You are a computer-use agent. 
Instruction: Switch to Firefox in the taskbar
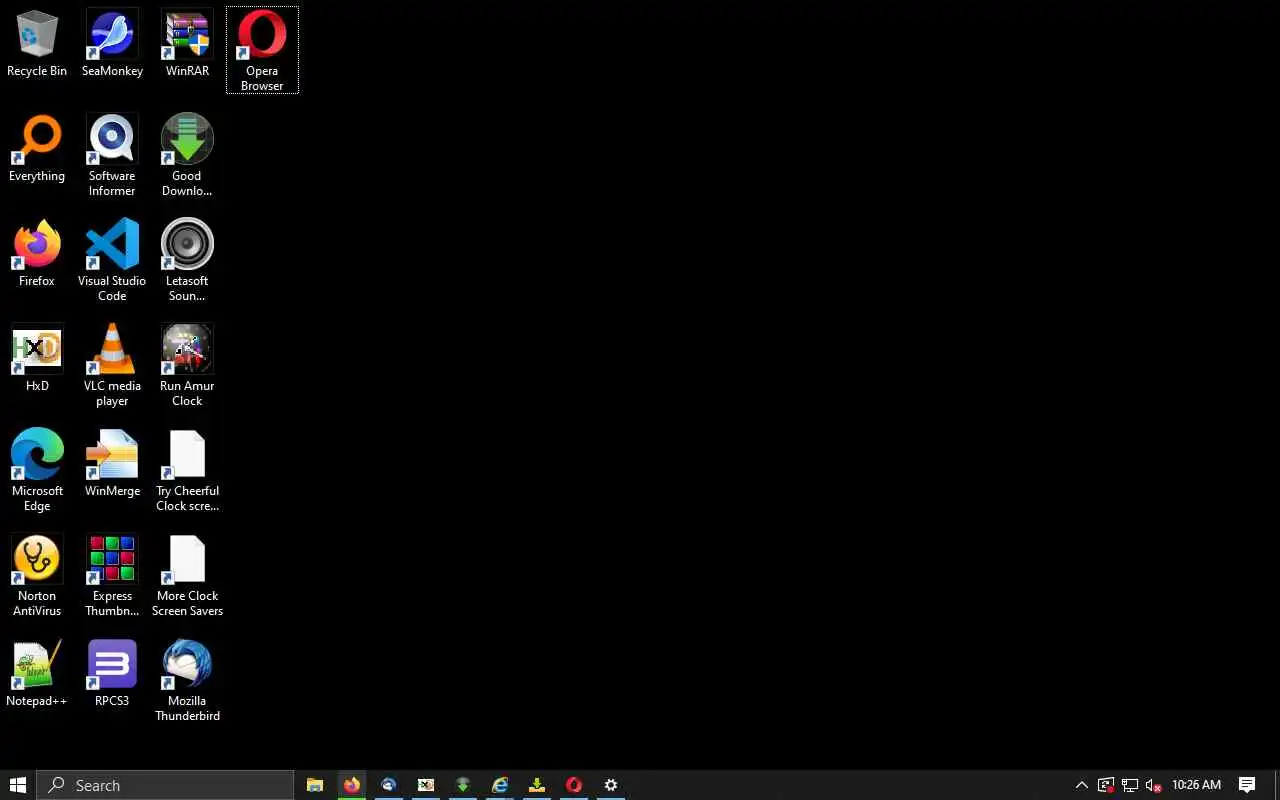click(352, 785)
